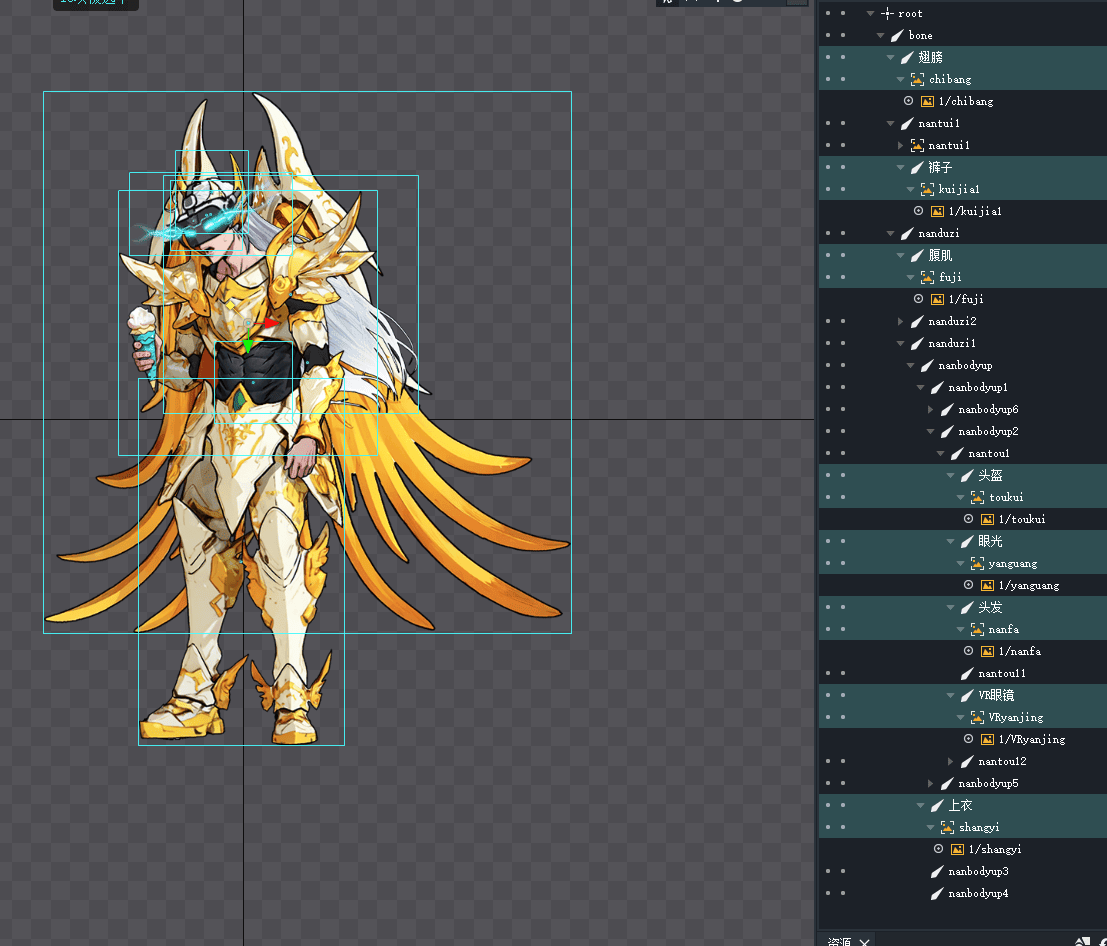
Task: Click the chibang slot icon
Action: [x=917, y=79]
